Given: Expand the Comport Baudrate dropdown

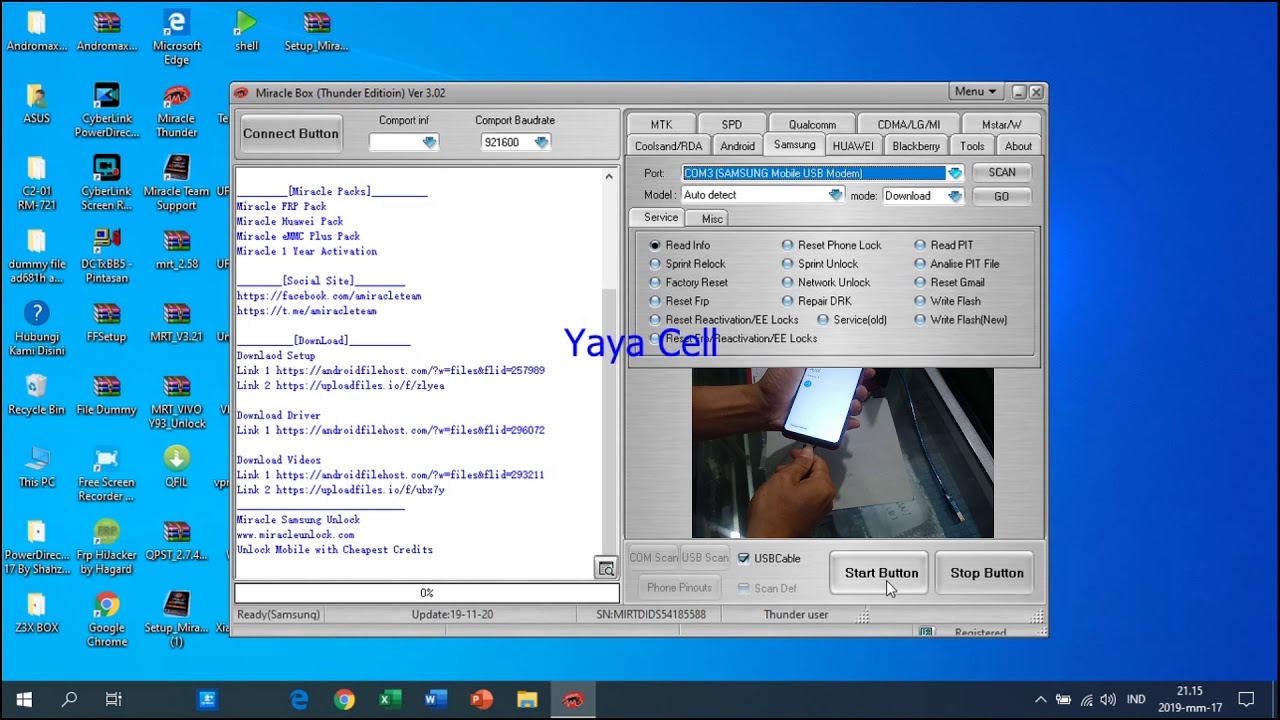Looking at the screenshot, I should point(541,142).
